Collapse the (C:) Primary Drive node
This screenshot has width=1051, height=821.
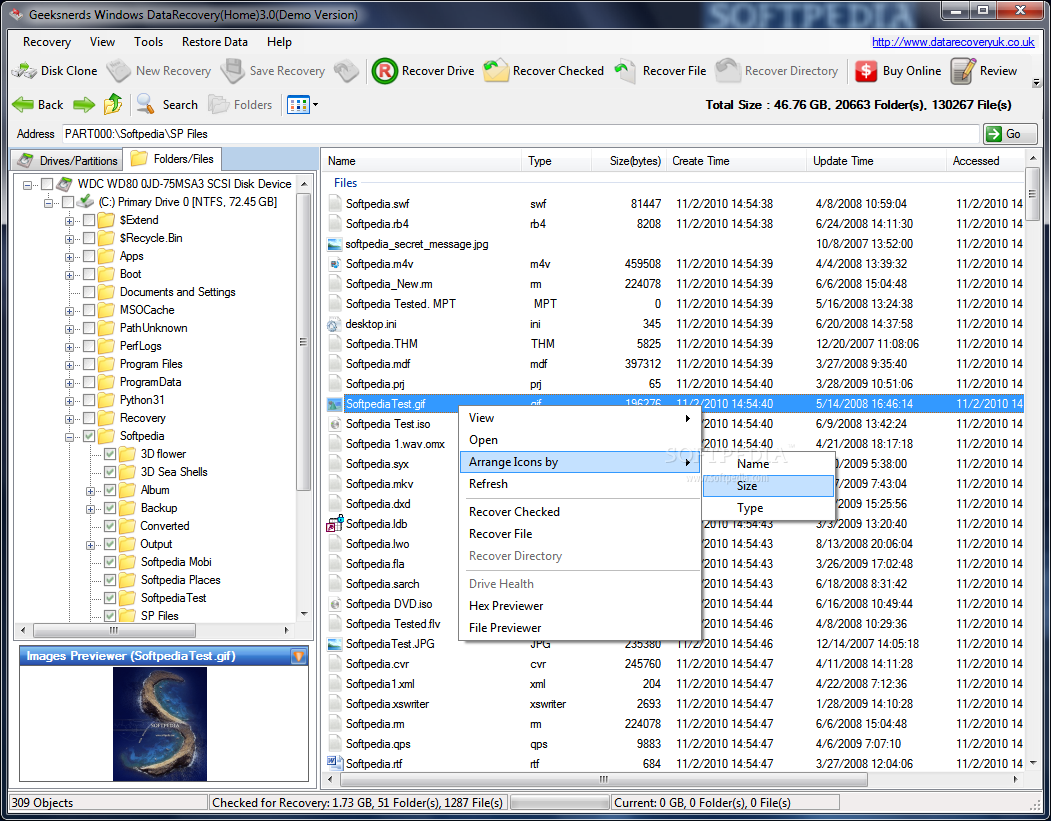(x=48, y=203)
